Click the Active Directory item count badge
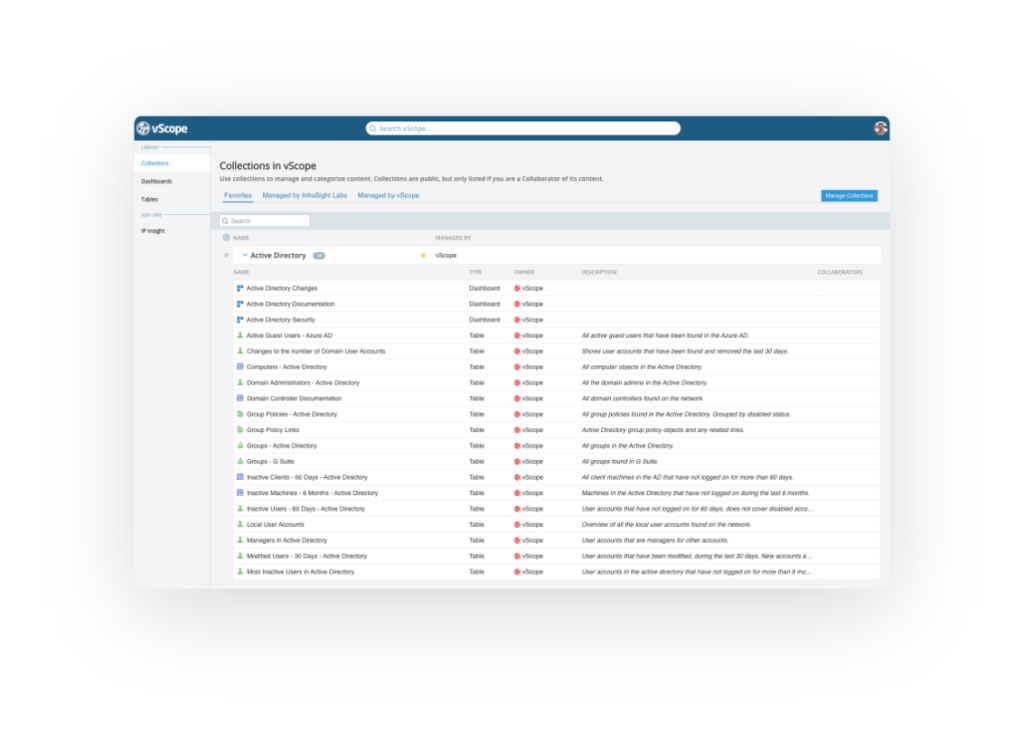The width and height of the screenshot is (1024, 741). tap(319, 255)
